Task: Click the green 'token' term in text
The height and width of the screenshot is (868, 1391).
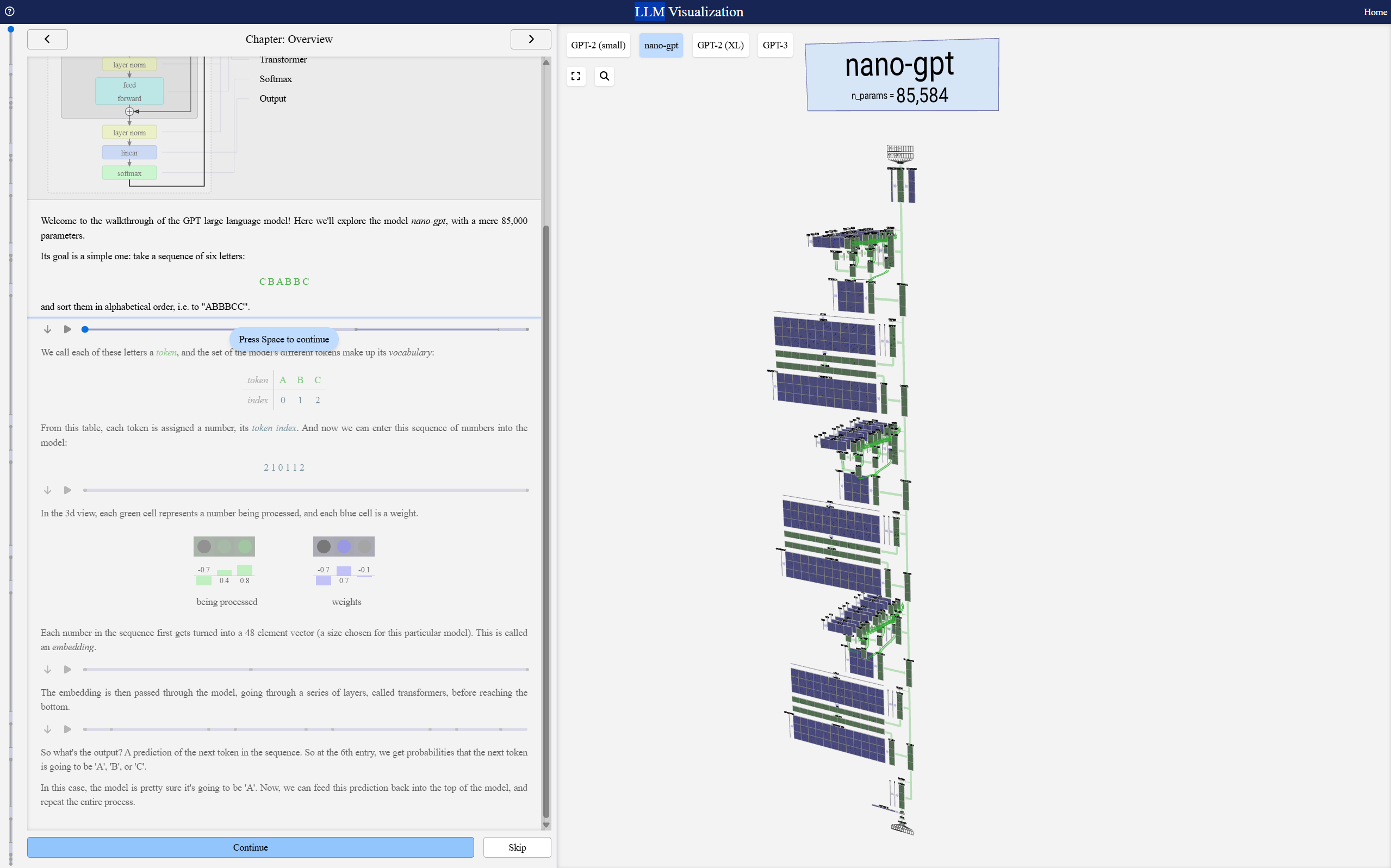Action: pos(166,353)
